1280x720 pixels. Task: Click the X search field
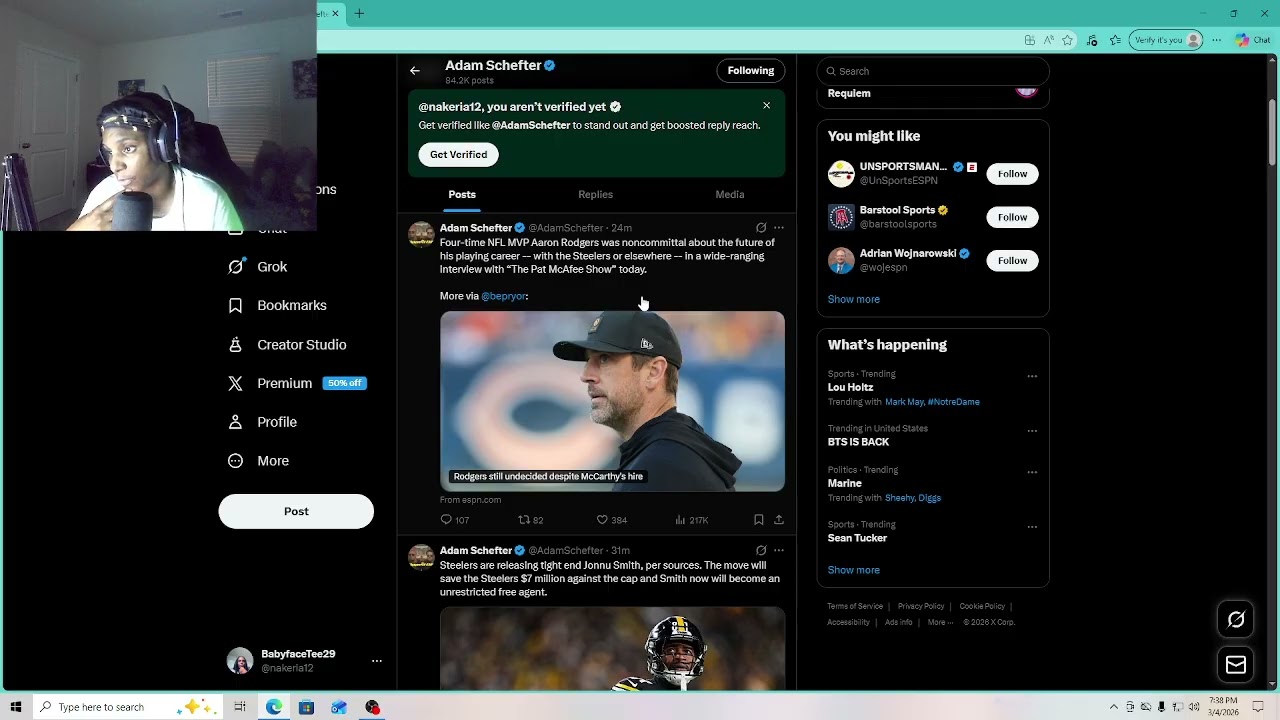(x=933, y=71)
